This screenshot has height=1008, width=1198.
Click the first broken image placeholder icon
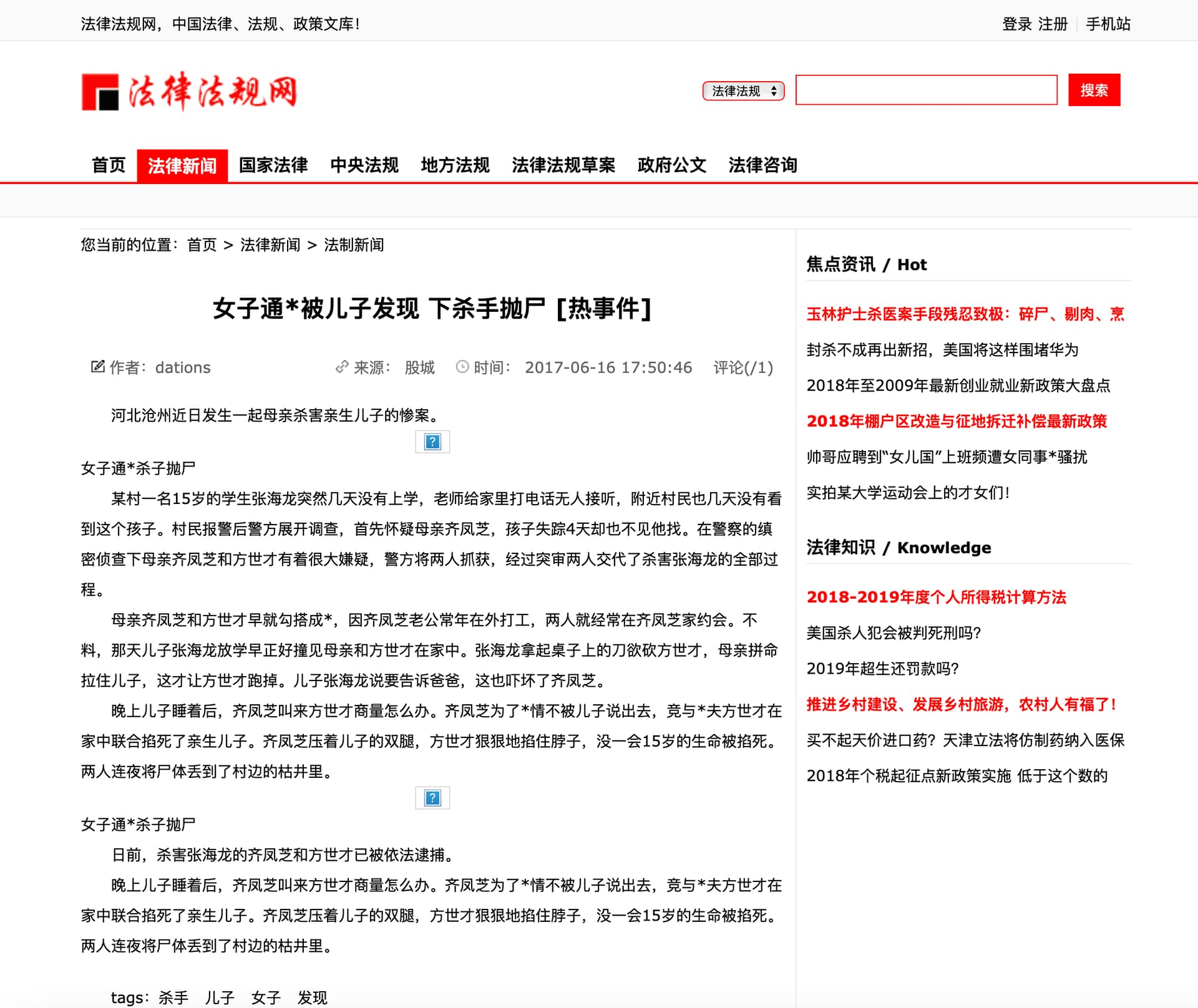[432, 442]
